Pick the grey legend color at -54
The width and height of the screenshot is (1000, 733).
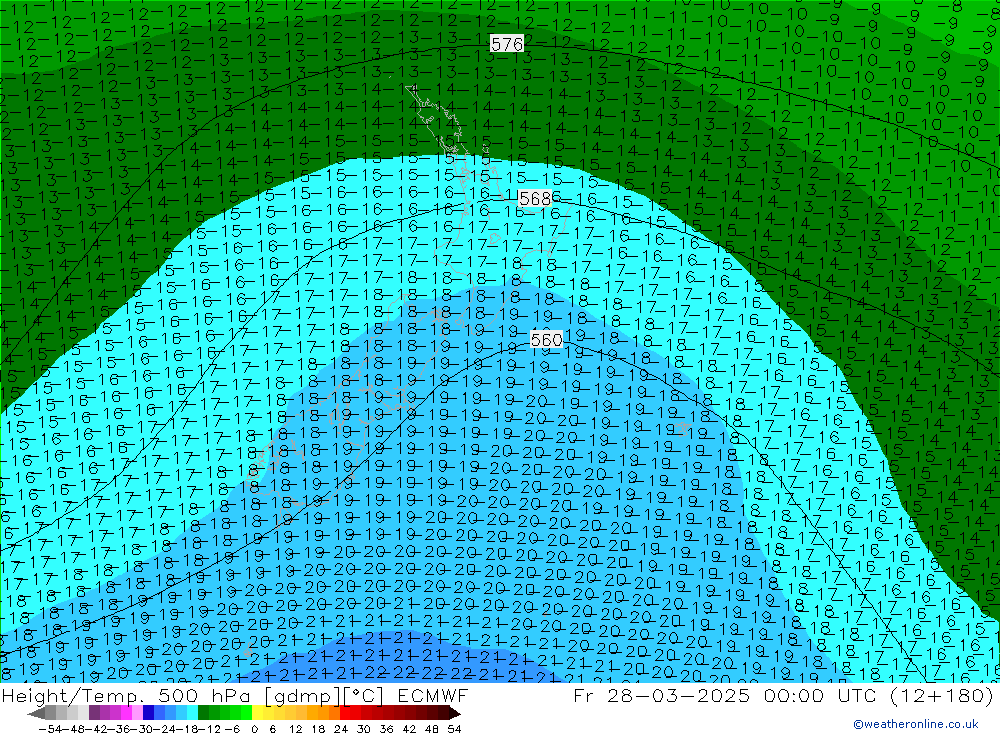pos(50,713)
